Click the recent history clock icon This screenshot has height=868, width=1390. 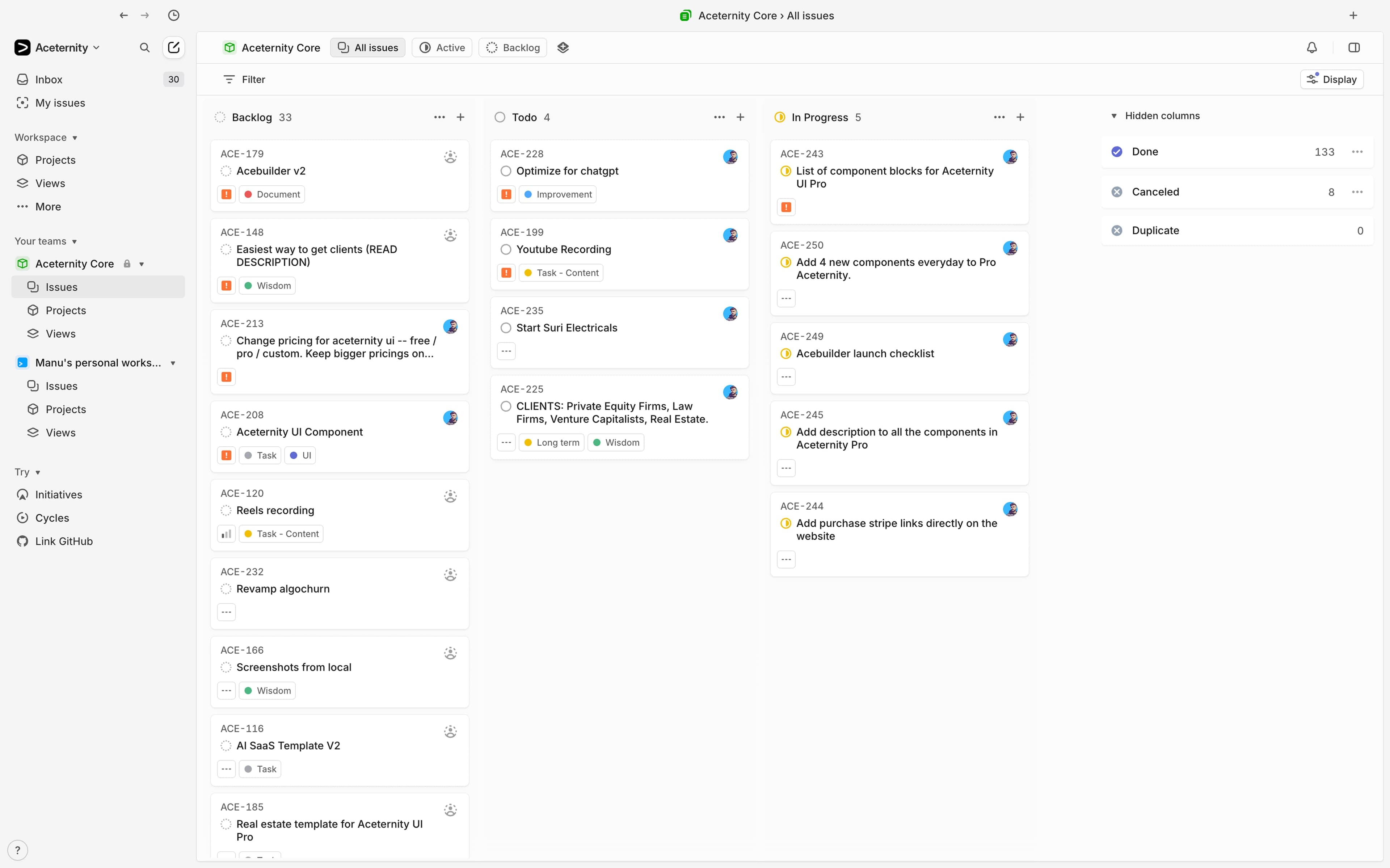click(174, 16)
